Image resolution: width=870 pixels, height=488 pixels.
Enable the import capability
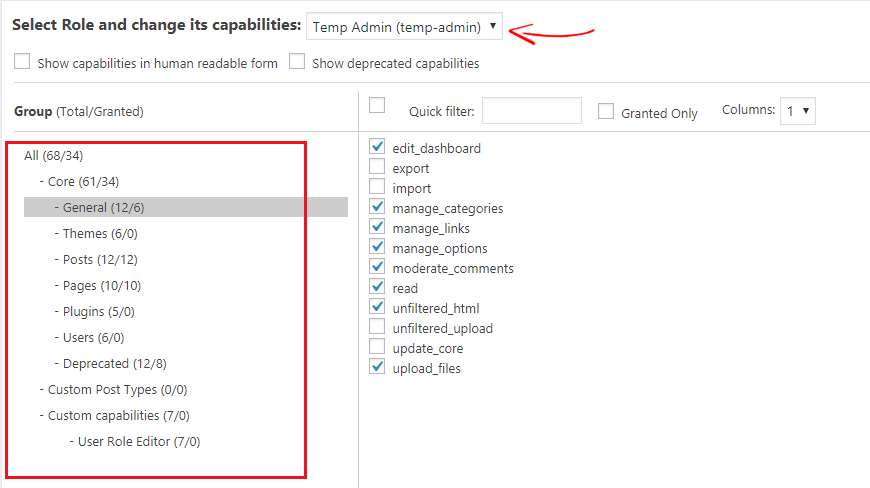(377, 188)
